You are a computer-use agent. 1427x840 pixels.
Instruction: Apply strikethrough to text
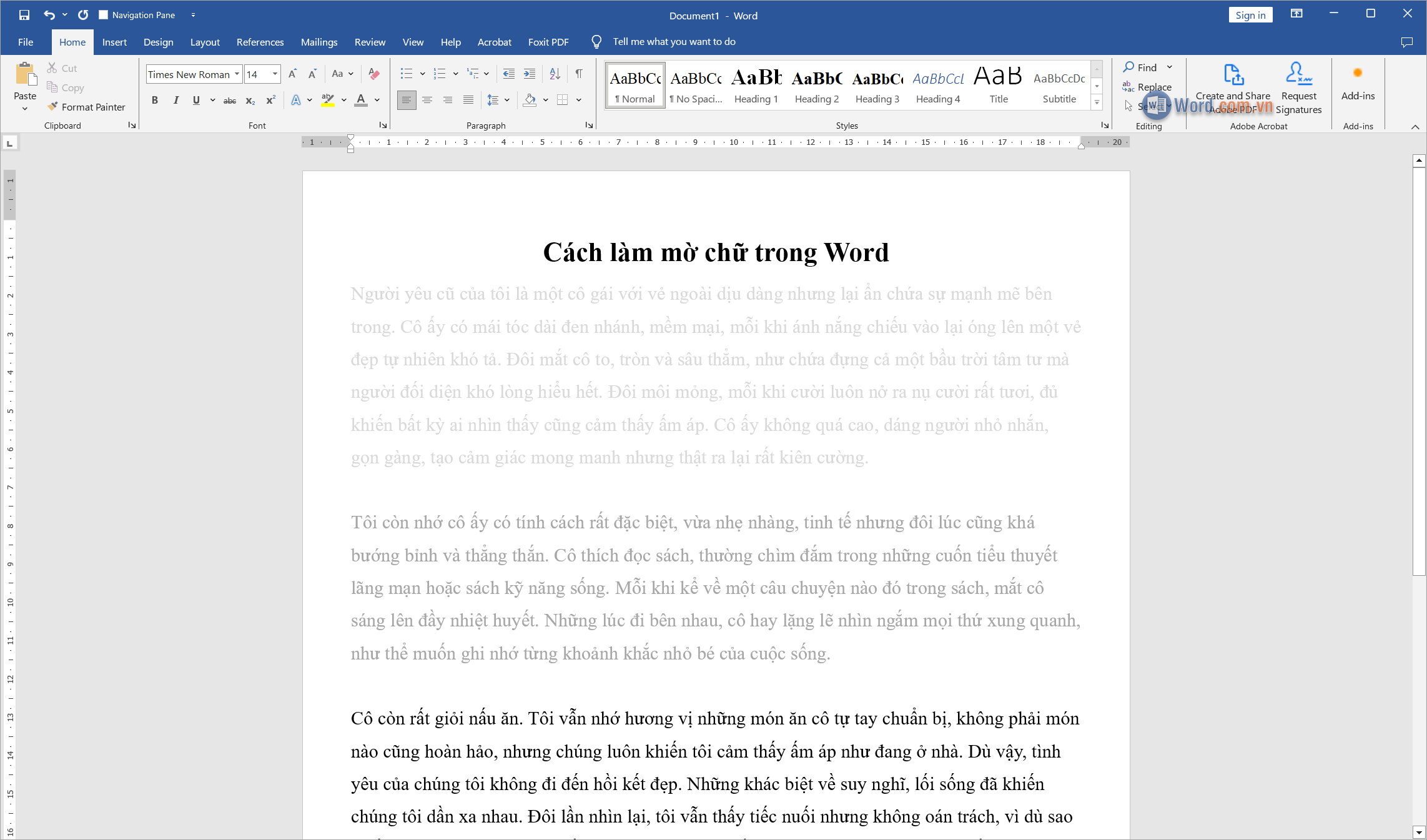pyautogui.click(x=230, y=100)
